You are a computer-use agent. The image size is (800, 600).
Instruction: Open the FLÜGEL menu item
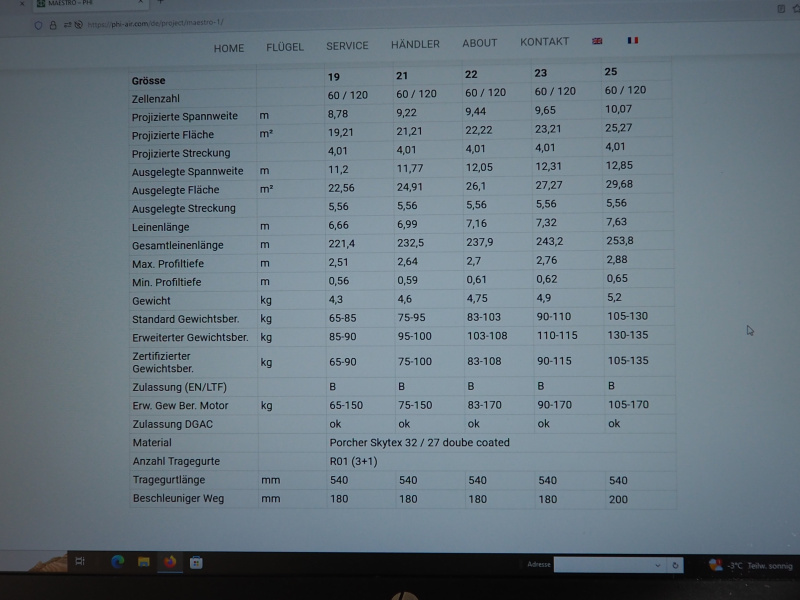coord(285,47)
